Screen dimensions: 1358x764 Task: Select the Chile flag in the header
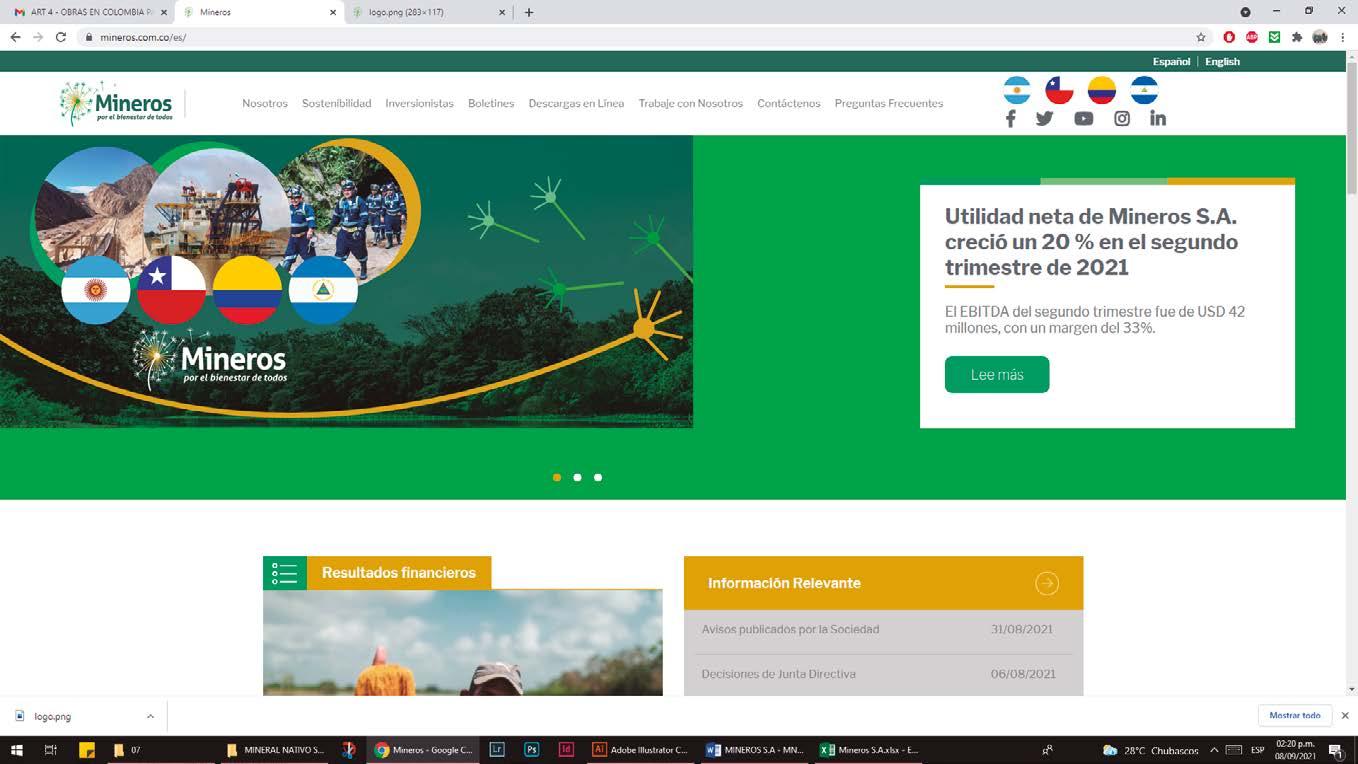tap(1059, 91)
